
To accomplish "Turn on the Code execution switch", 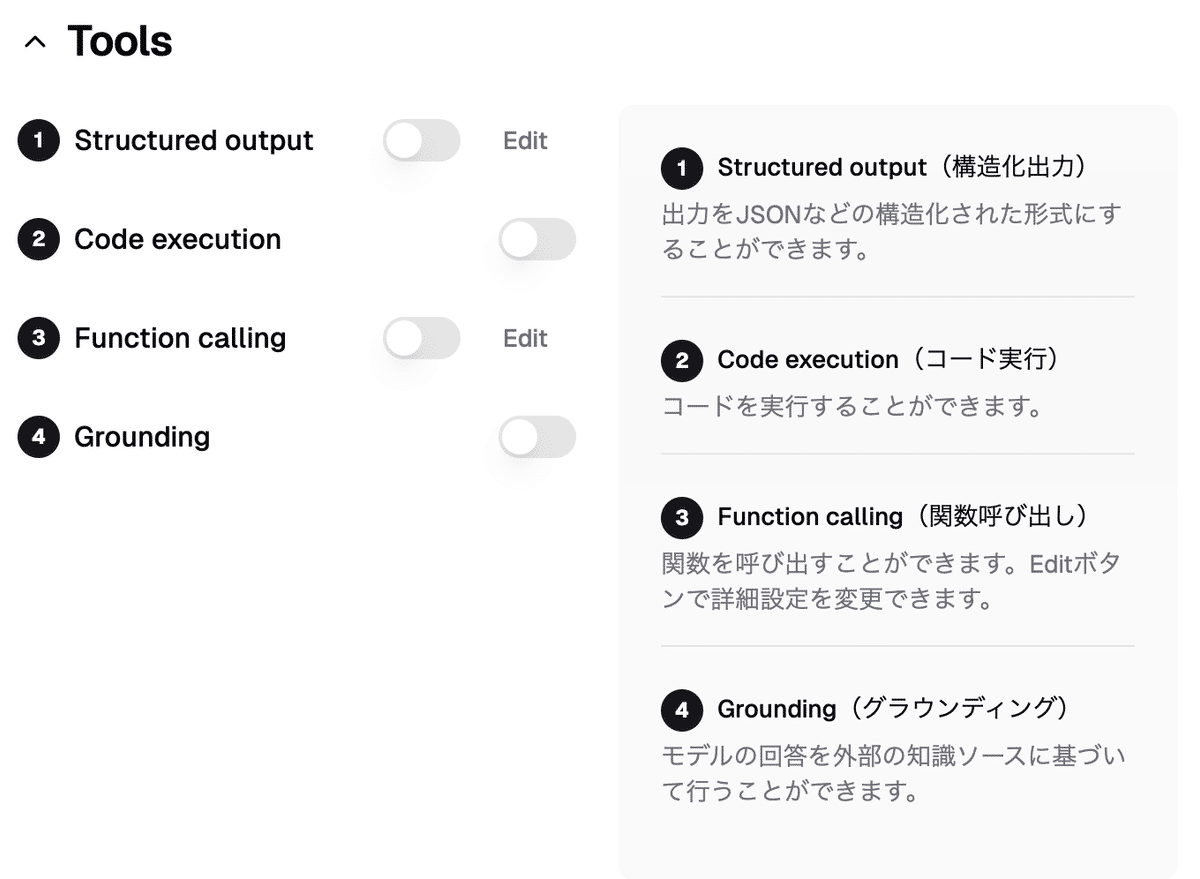I will (x=537, y=240).
